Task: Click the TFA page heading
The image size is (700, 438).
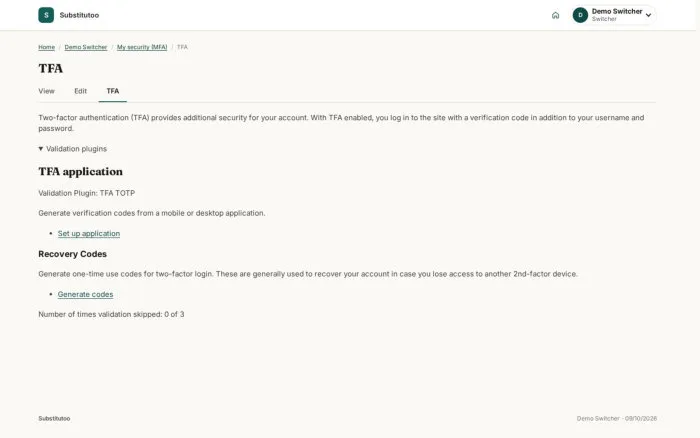Action: 50,68
